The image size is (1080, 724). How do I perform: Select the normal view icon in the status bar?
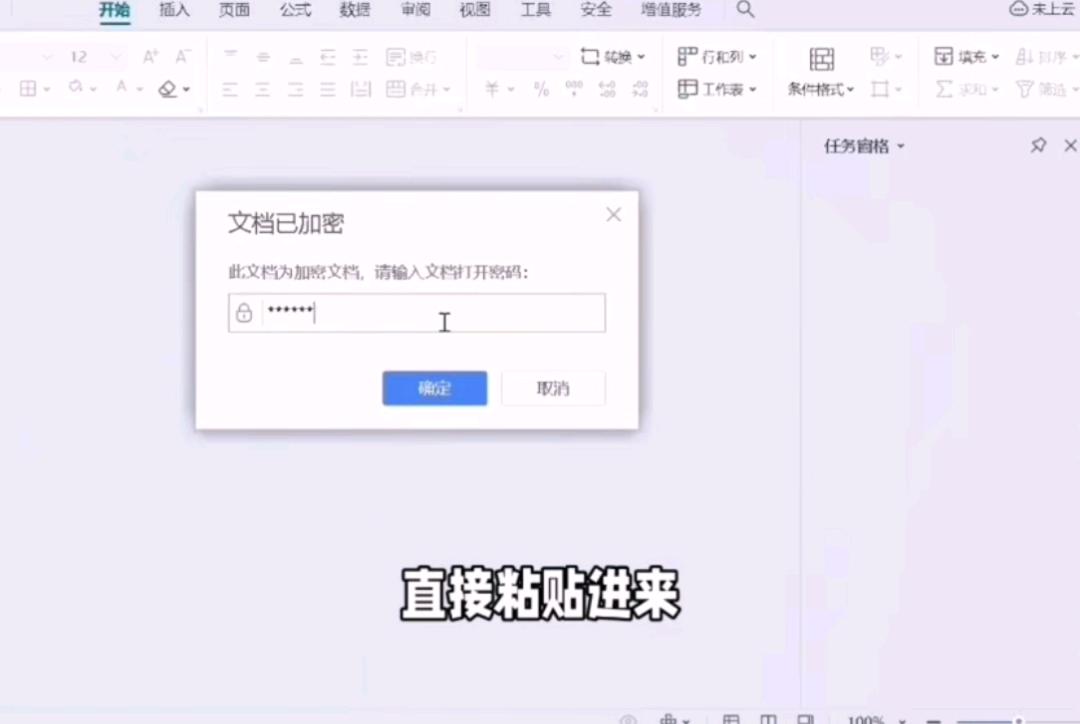(x=731, y=720)
